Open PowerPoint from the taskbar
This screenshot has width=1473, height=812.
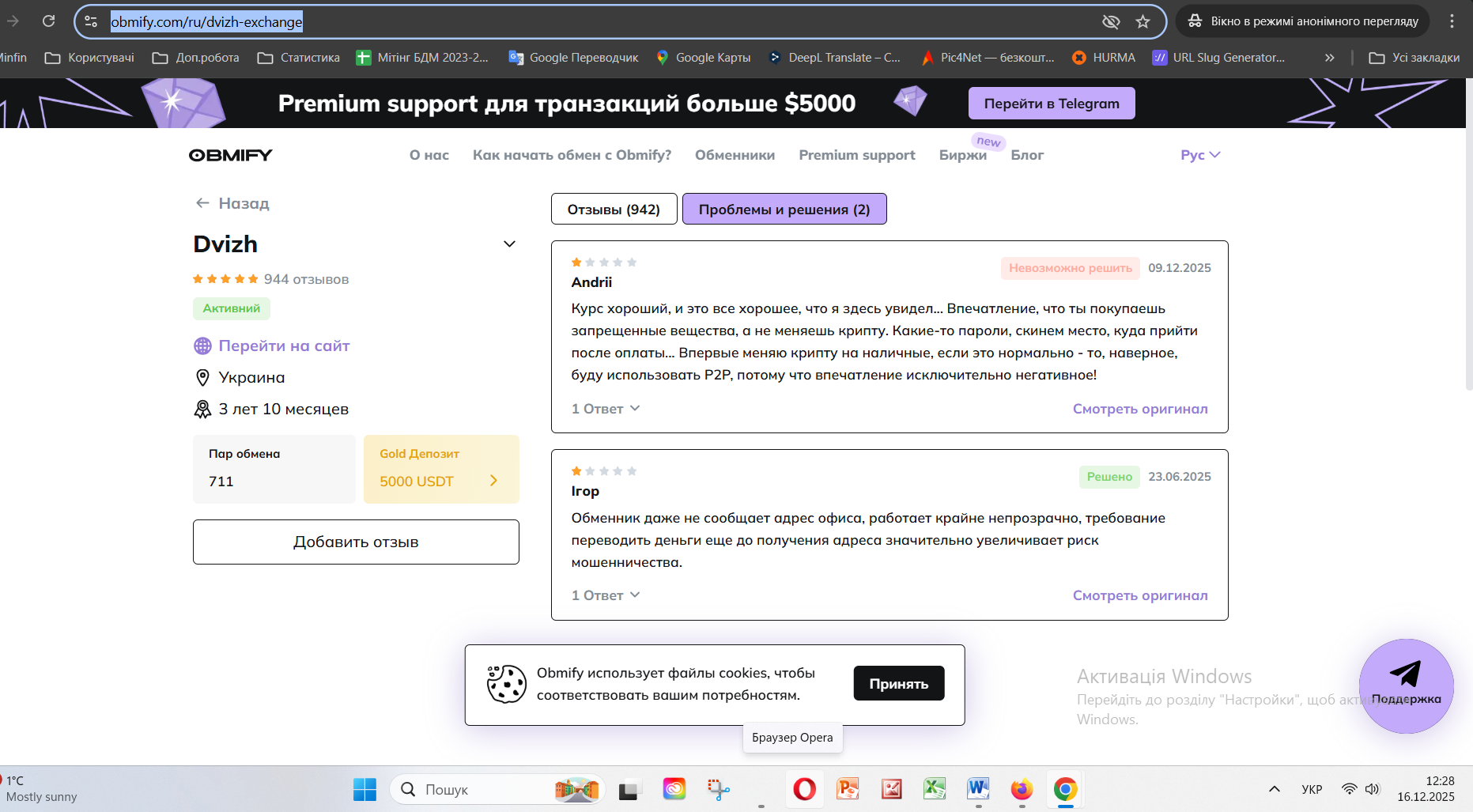[x=848, y=789]
